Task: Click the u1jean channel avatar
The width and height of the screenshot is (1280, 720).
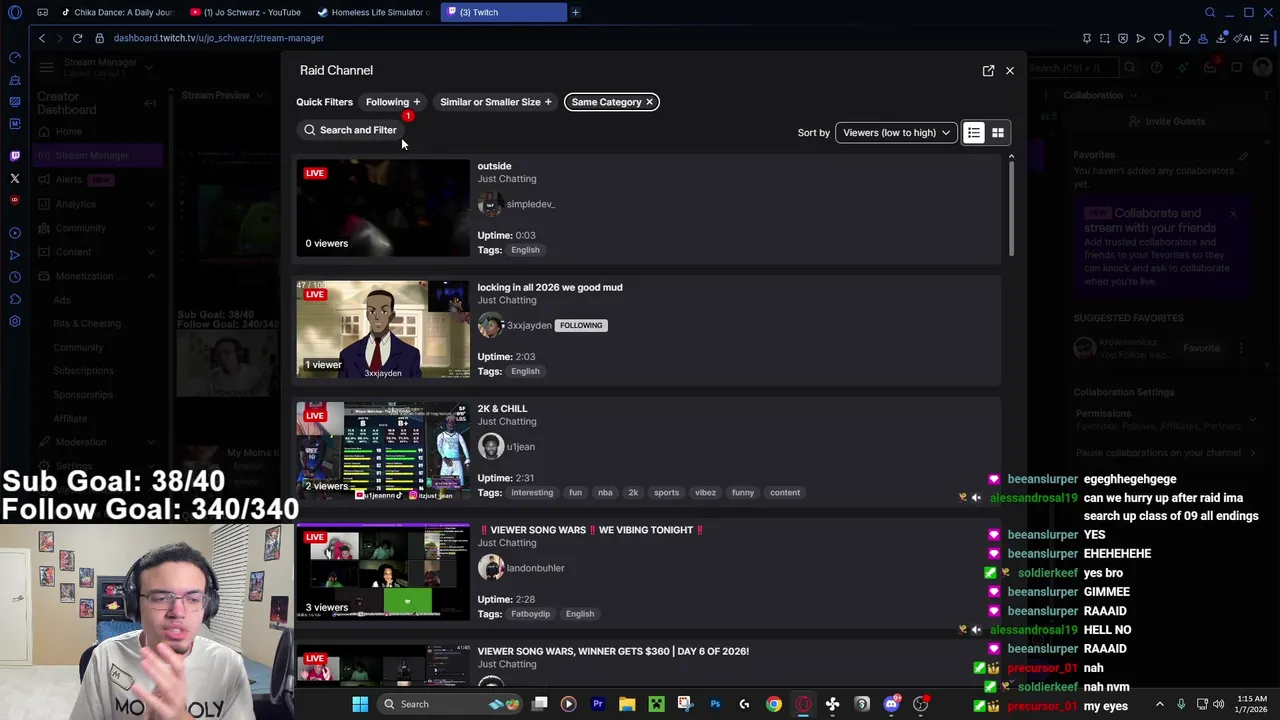Action: click(490, 446)
